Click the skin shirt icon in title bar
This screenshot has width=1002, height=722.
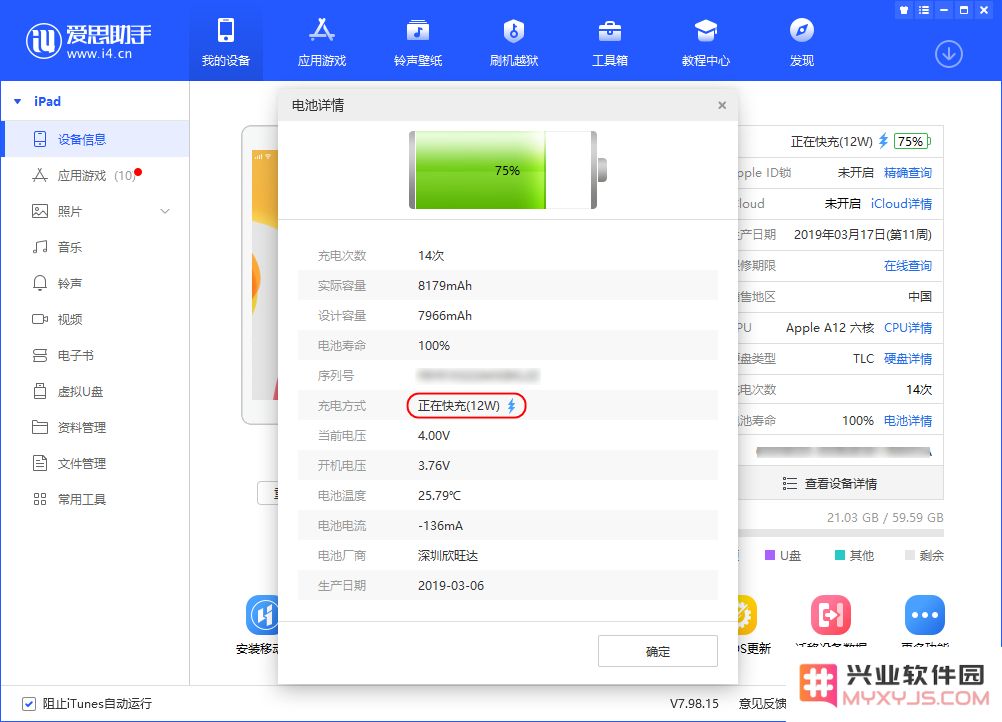click(904, 10)
